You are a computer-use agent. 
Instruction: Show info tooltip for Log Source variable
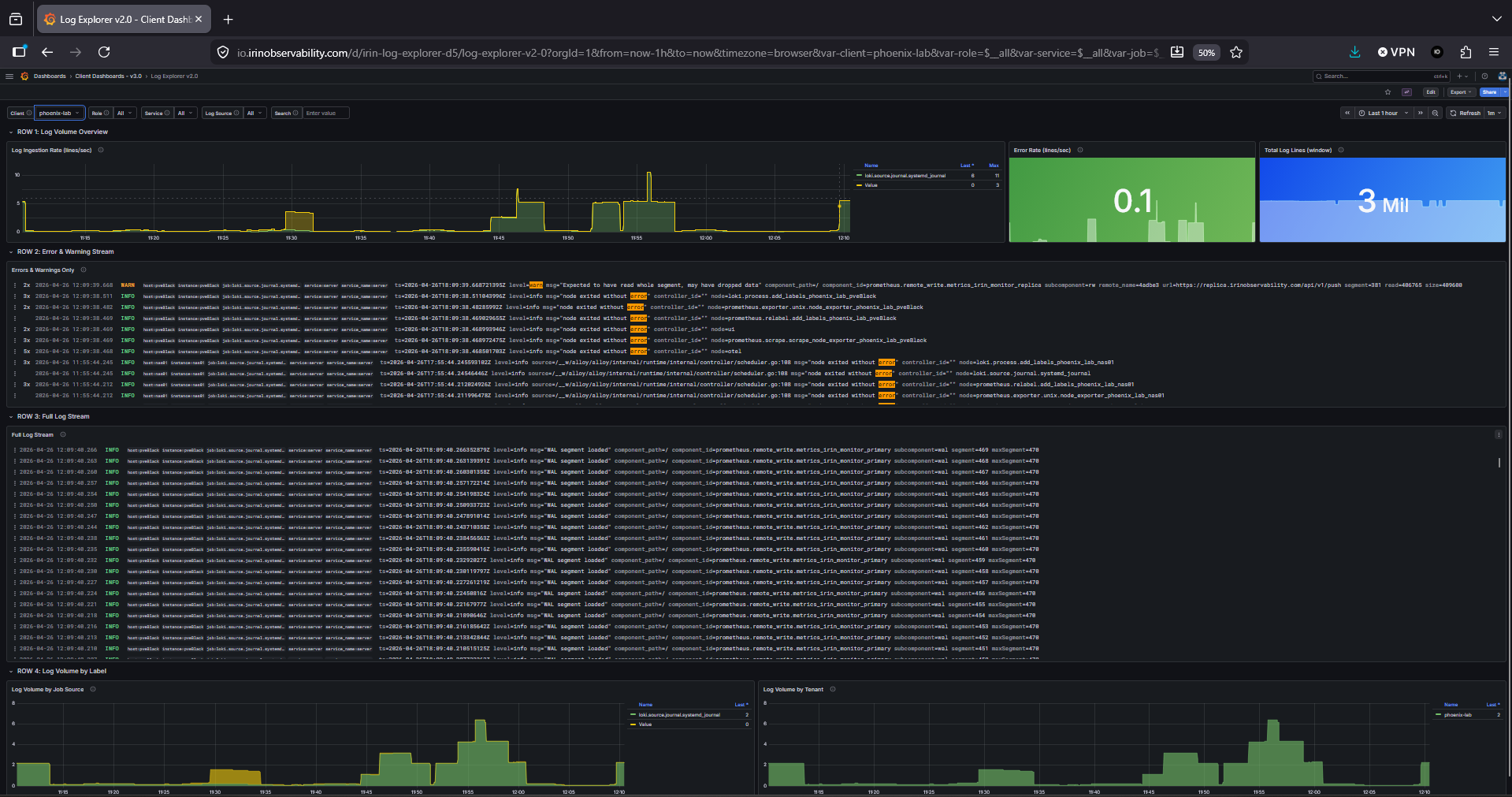[236, 113]
